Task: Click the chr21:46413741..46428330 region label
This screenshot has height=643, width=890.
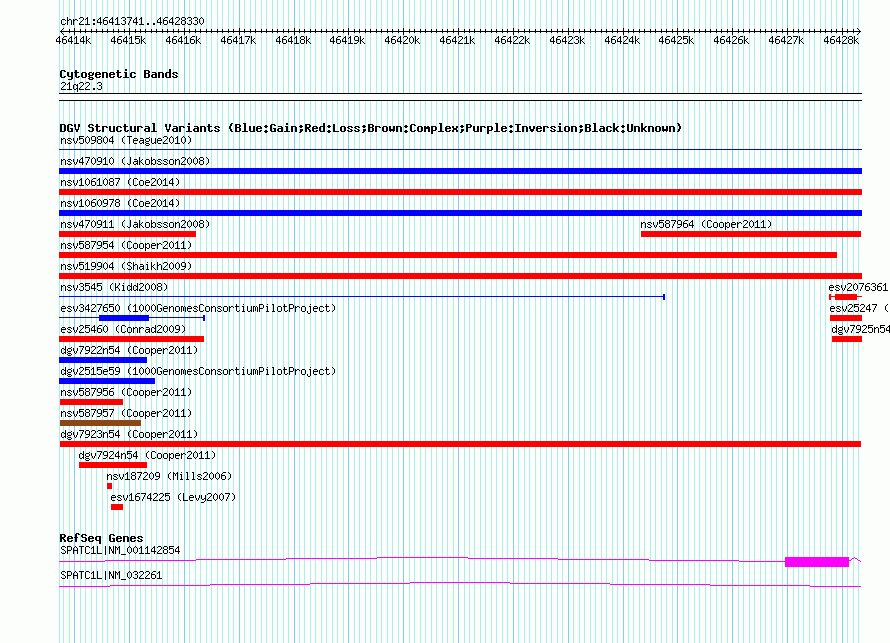Action: pyautogui.click(x=132, y=21)
